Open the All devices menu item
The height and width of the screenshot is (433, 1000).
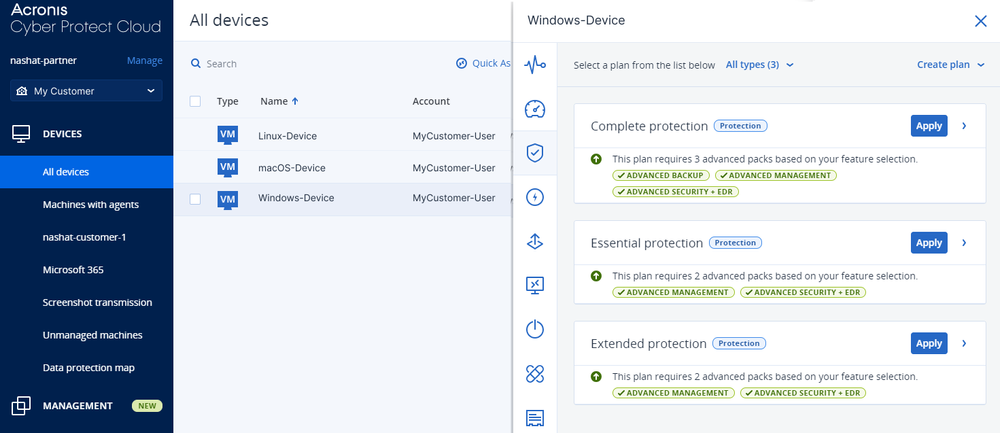point(86,172)
